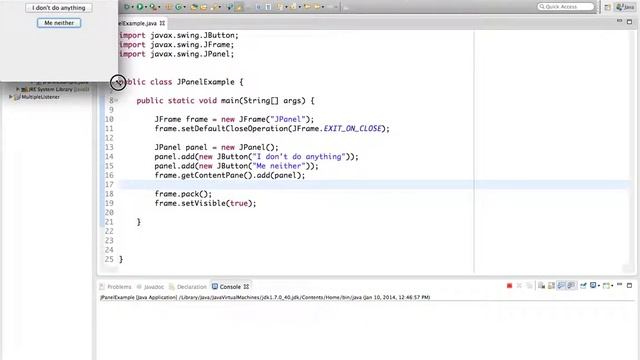Open the External Tools dropdown arrow
Viewport: 640px width, 360px height.
click(159, 7)
